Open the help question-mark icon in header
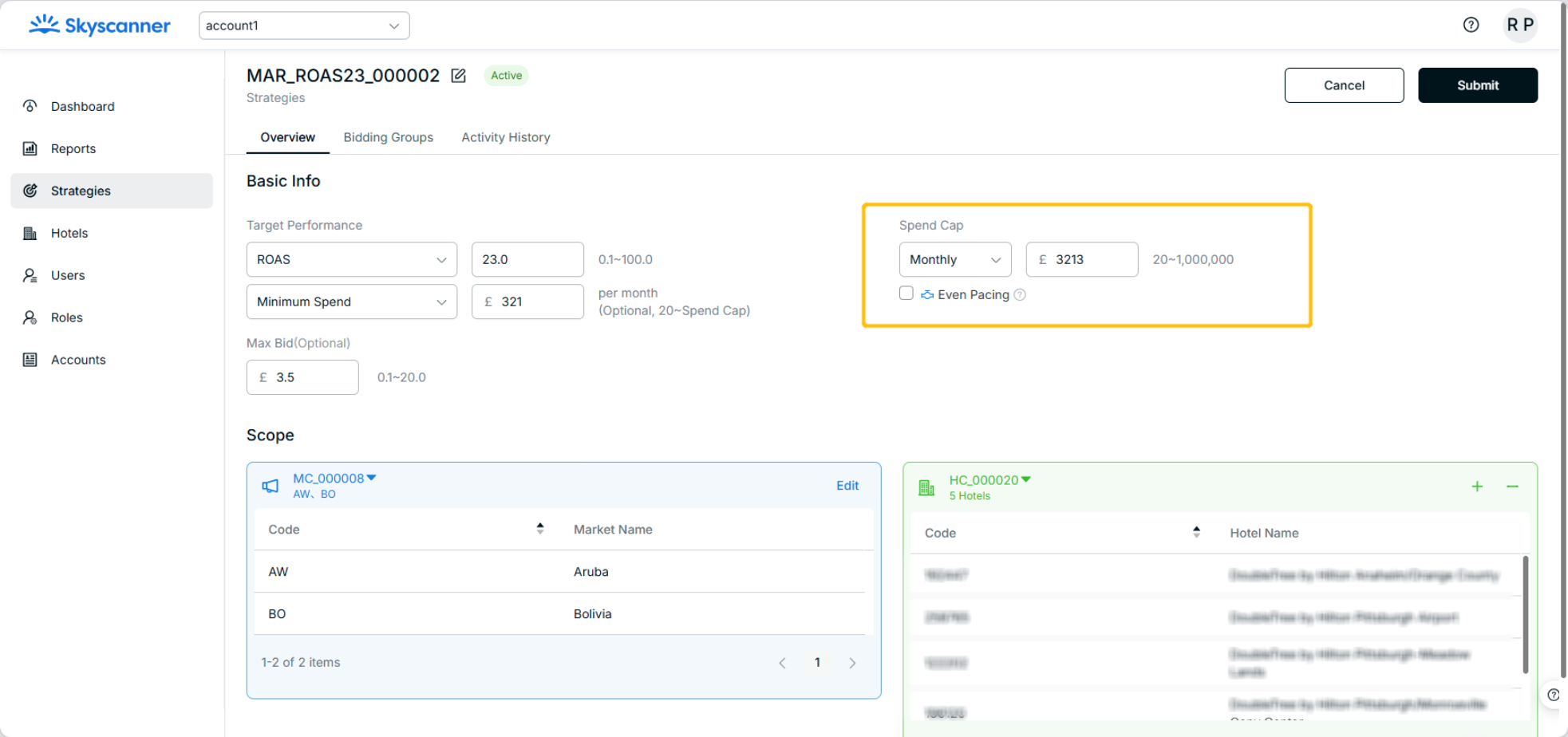Viewport: 1568px width, 737px height. (x=1471, y=25)
